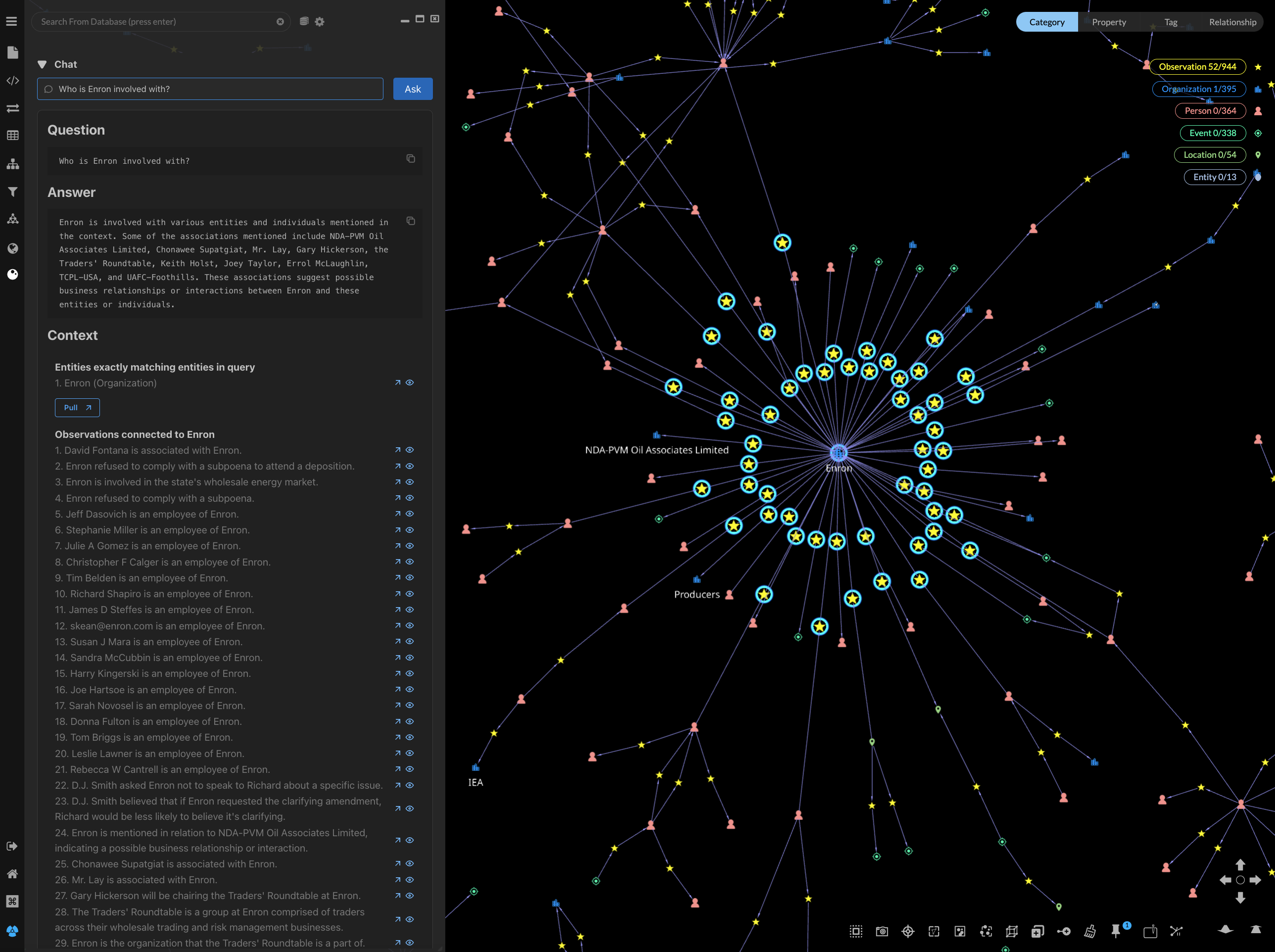Collapse the Chat section triangle

click(x=42, y=64)
